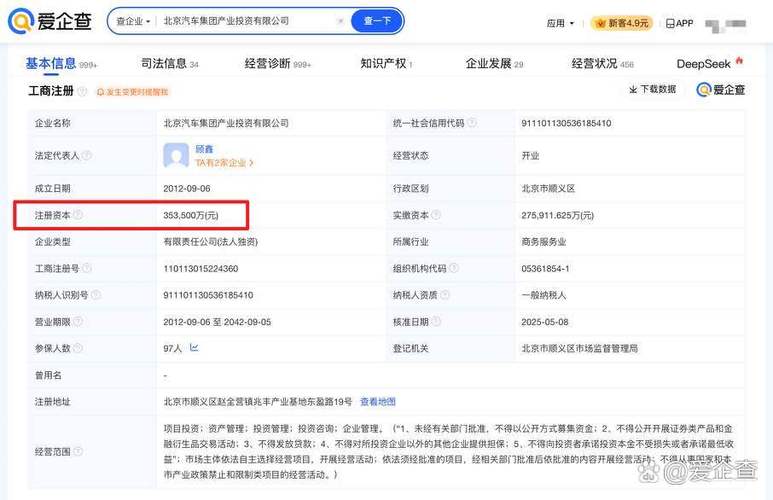Open the 查看地图 map link
Viewport: 773px width, 500px height.
pyautogui.click(x=378, y=402)
